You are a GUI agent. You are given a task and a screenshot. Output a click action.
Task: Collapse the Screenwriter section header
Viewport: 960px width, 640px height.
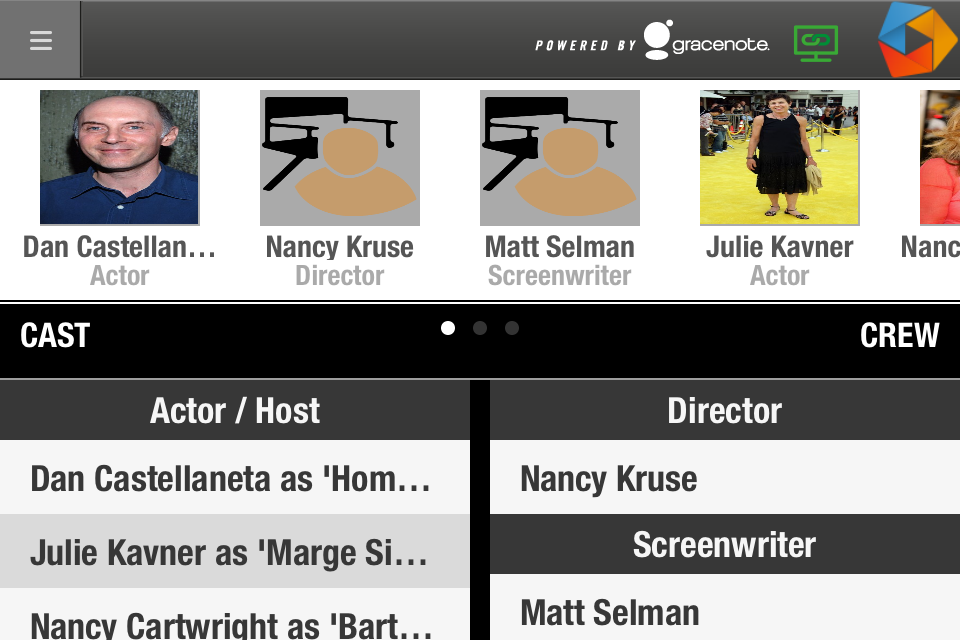(725, 544)
